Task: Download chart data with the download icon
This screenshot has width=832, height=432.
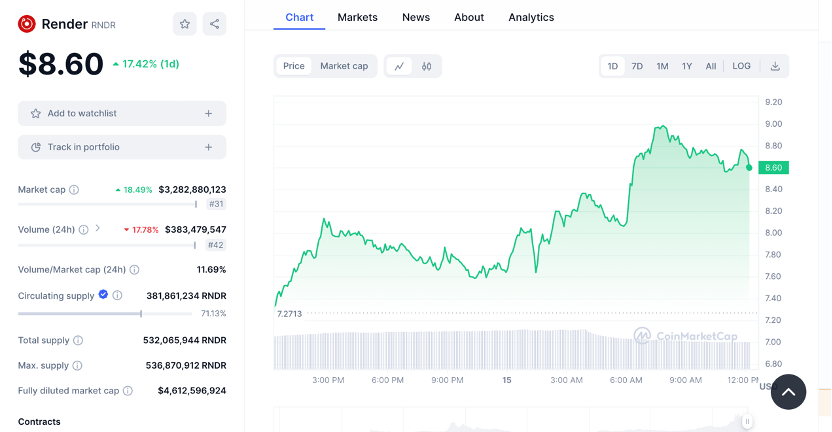Action: (775, 66)
